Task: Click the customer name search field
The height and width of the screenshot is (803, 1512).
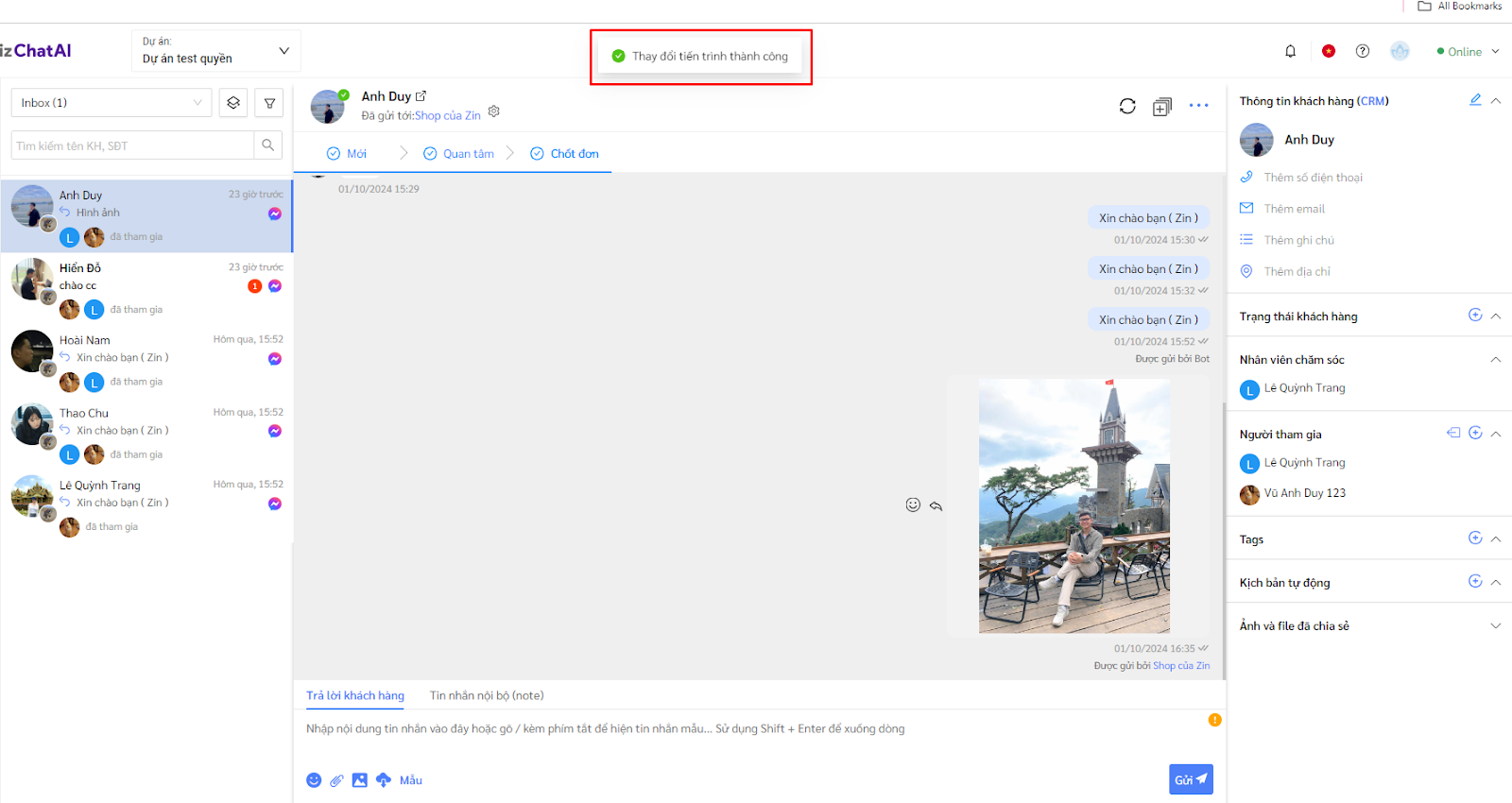Action: [x=133, y=145]
